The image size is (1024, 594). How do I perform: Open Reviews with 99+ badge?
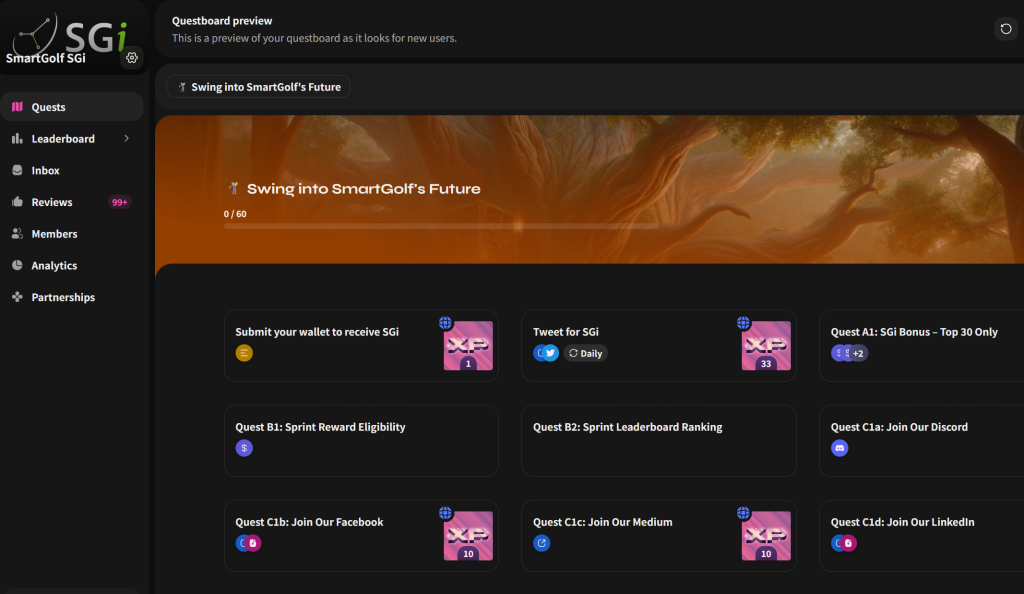click(x=52, y=202)
